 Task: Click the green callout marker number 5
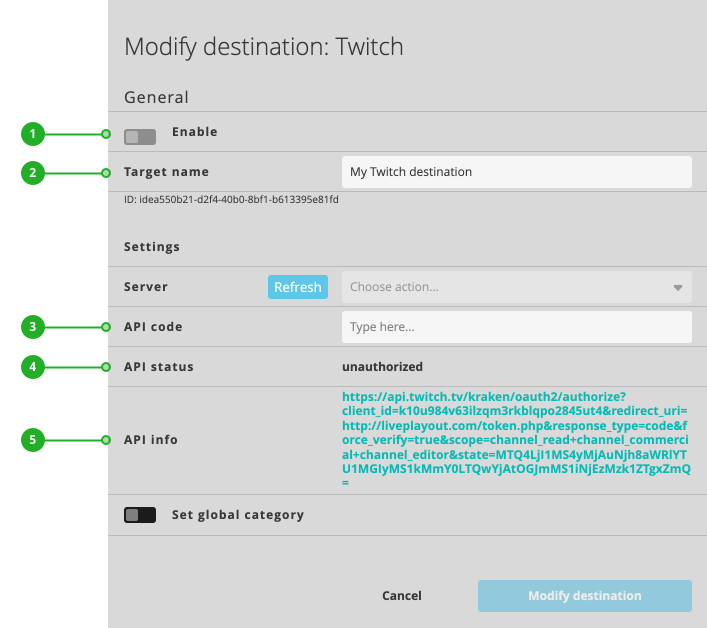[x=33, y=439]
